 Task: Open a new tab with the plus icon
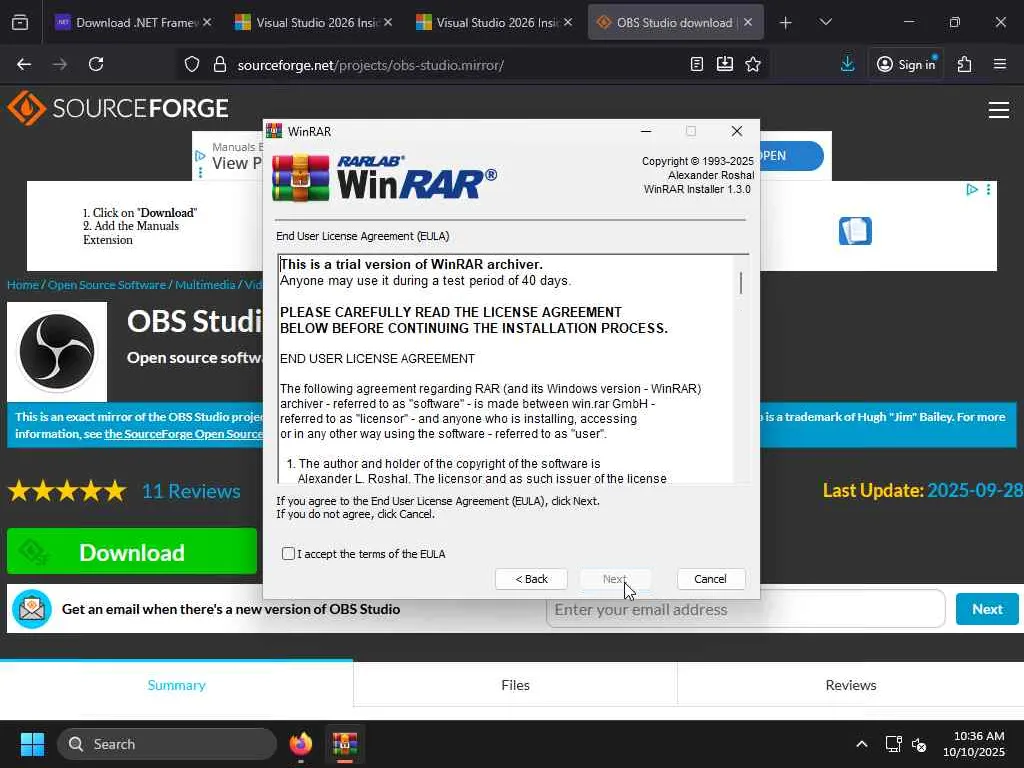(x=786, y=23)
